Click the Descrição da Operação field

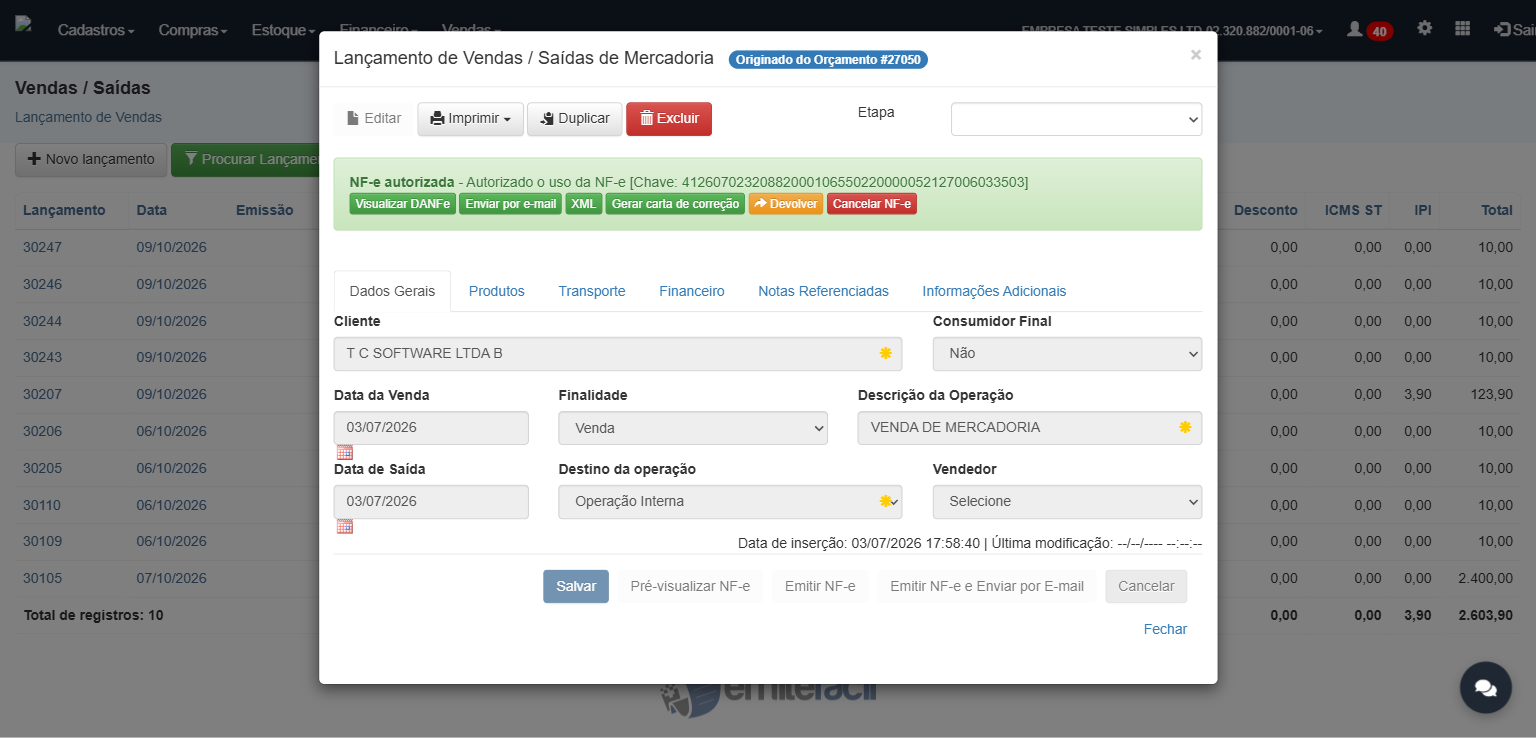pos(1030,428)
